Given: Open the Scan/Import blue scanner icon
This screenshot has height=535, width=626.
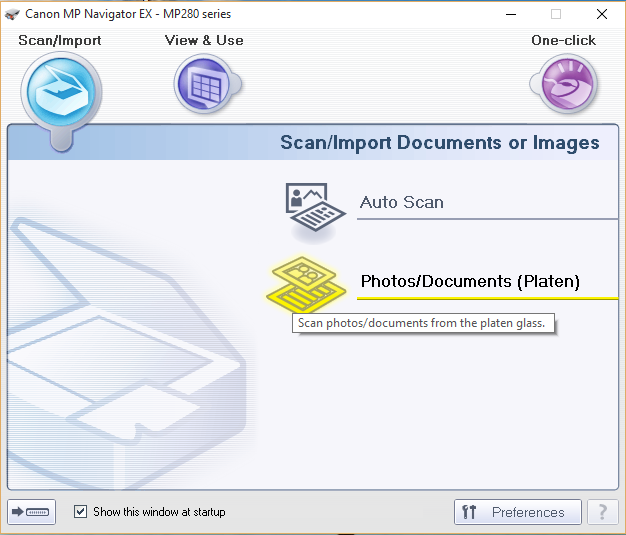Looking at the screenshot, I should coord(61,91).
